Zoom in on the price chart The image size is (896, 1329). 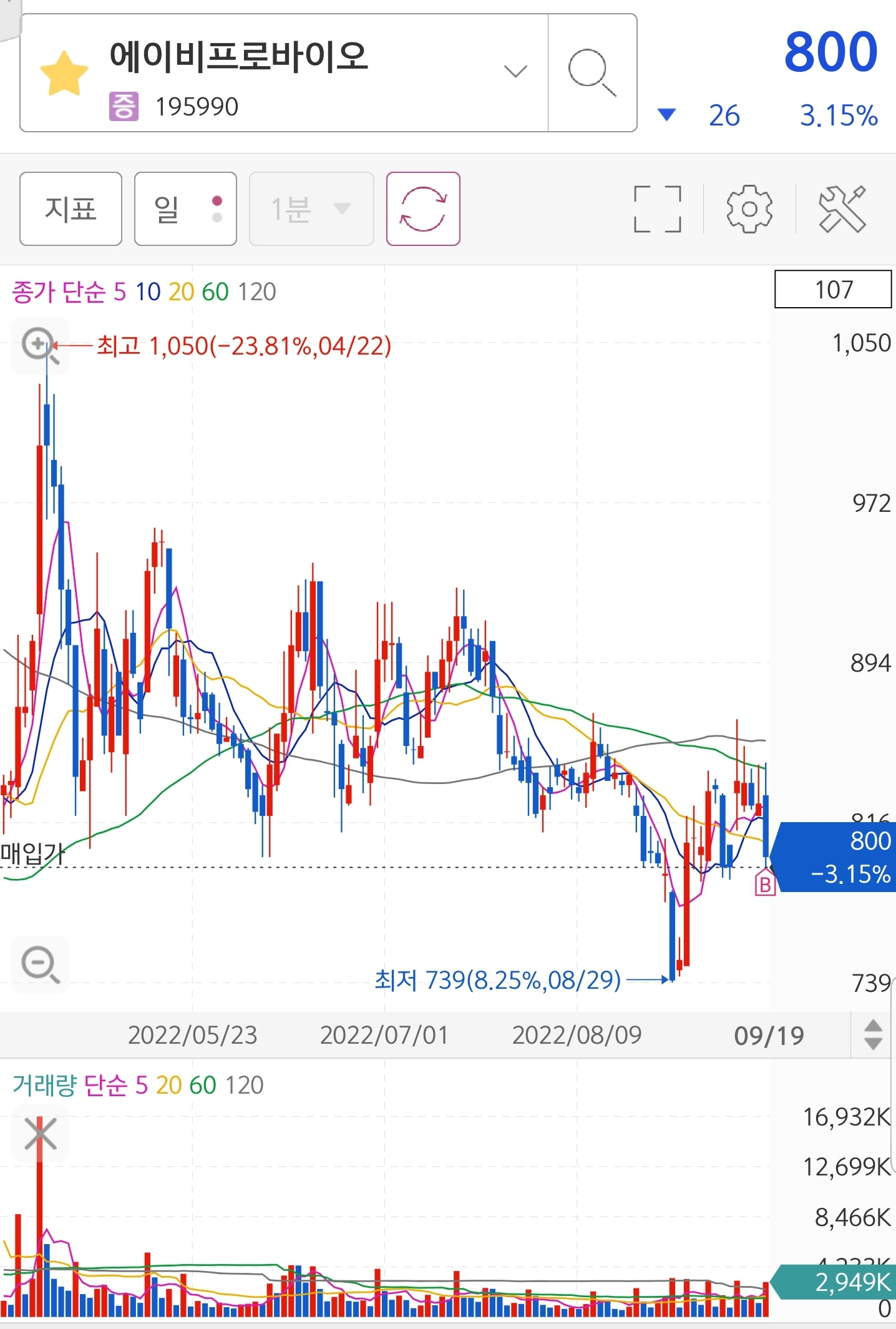pyautogui.click(x=40, y=346)
